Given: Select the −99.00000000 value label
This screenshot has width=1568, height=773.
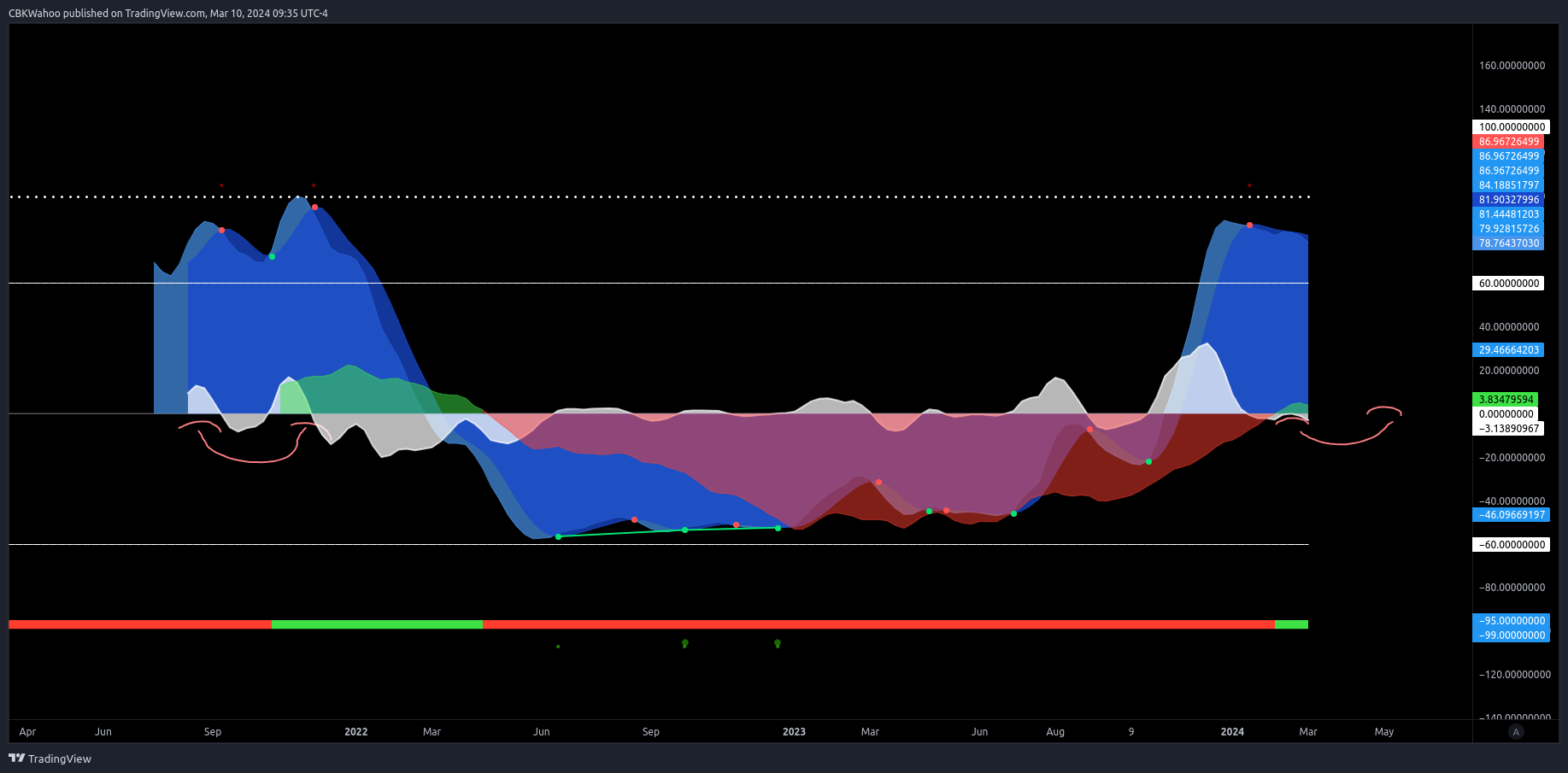Looking at the screenshot, I should point(1511,635).
